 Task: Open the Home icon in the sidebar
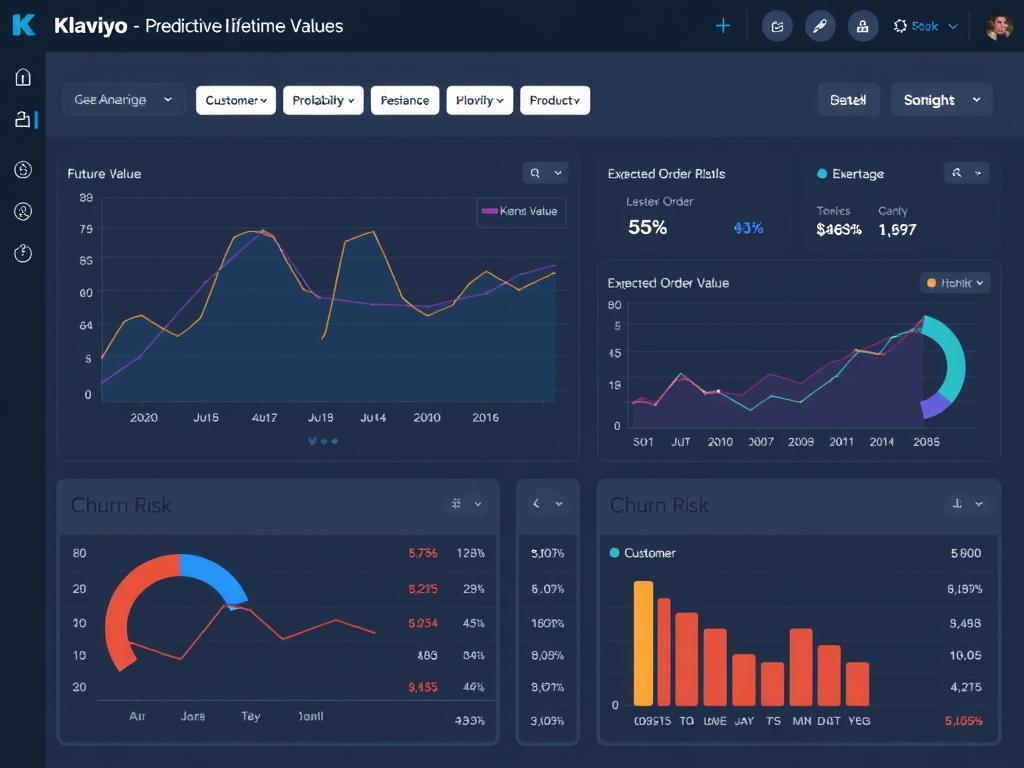pyautogui.click(x=22, y=76)
